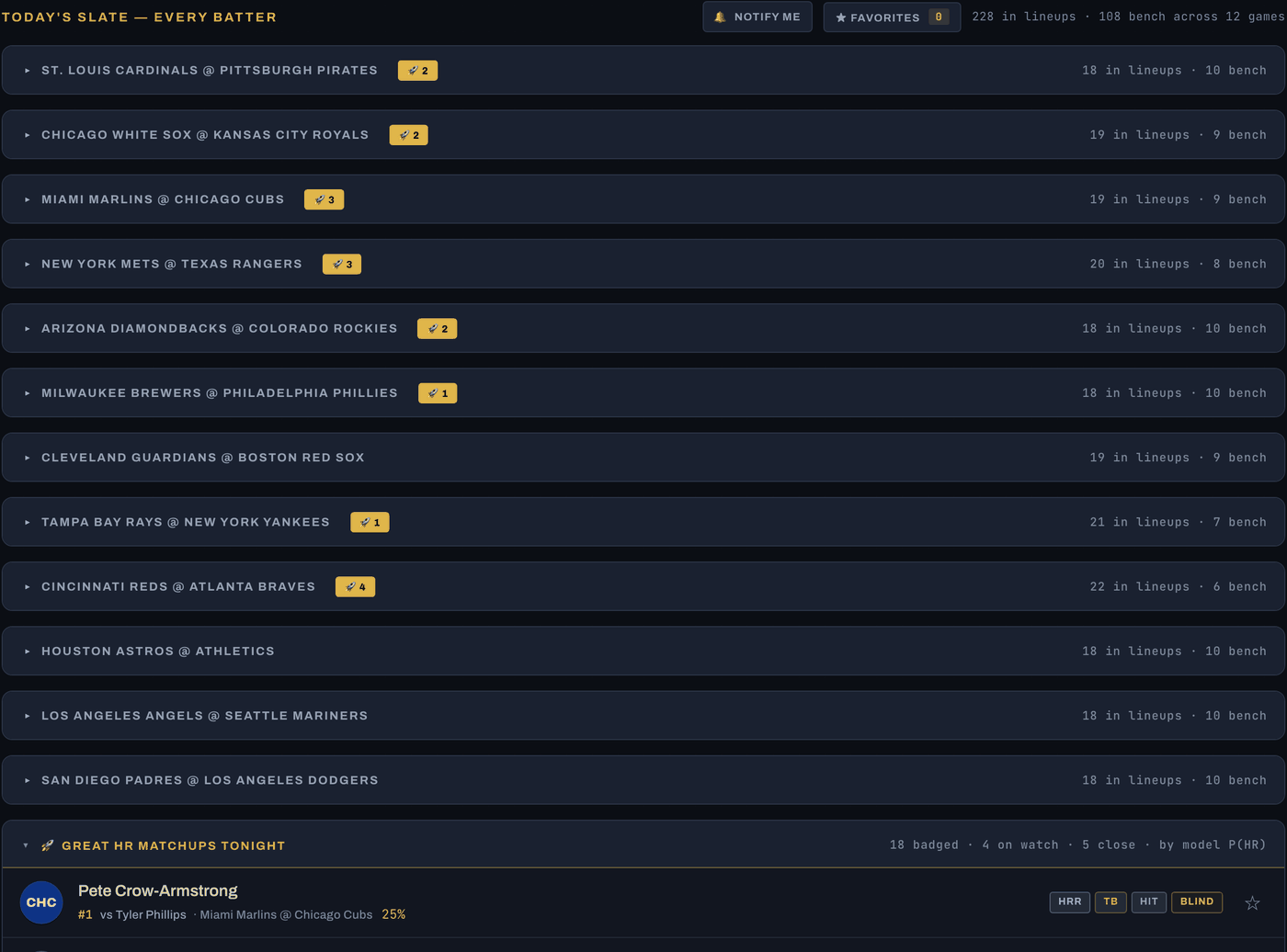The width and height of the screenshot is (1287, 952).
Task: Click HR badge on Brewers @ Phillies row
Action: [x=438, y=392]
